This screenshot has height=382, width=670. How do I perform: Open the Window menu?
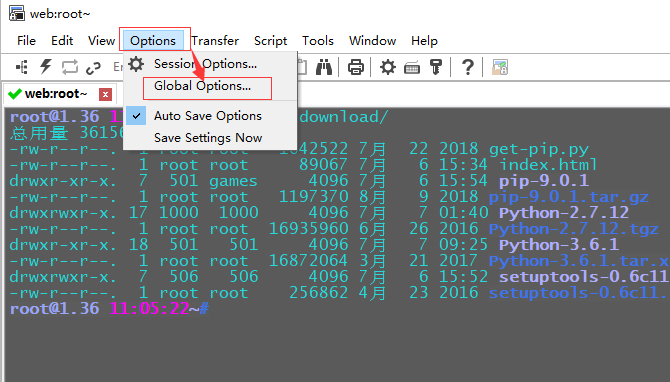pos(373,41)
